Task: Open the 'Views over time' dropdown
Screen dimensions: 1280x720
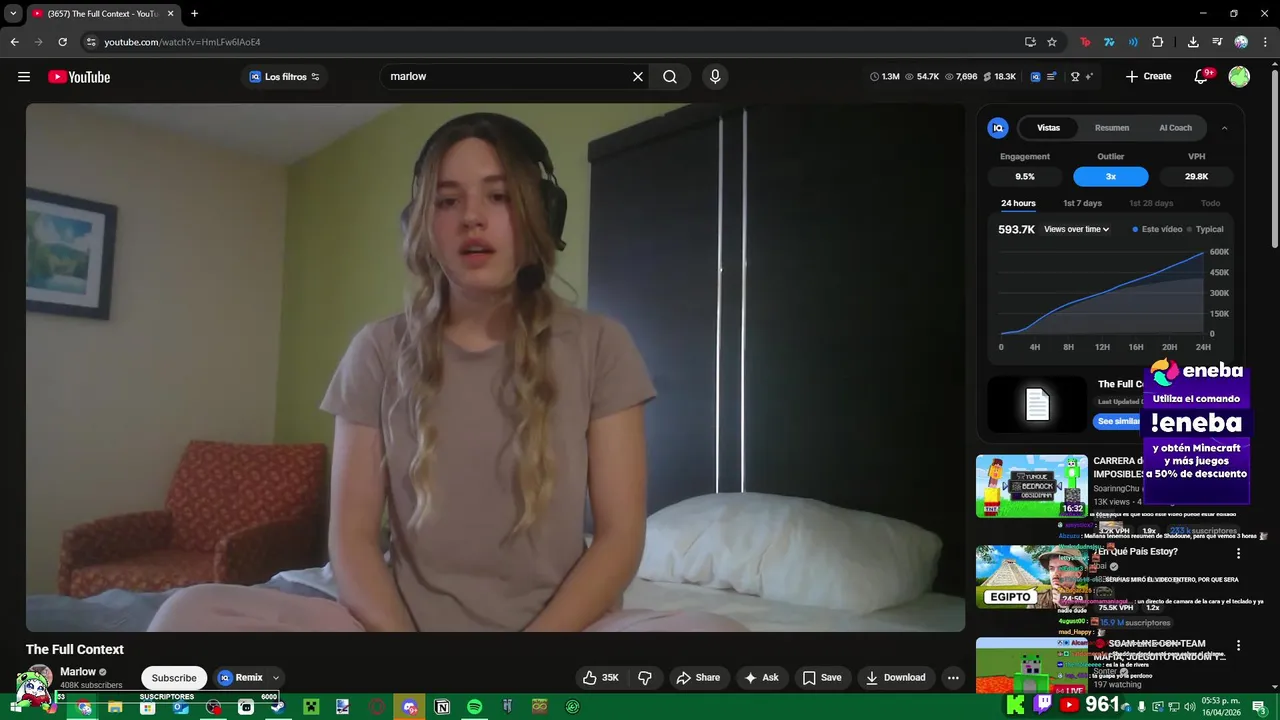Action: coord(1076,230)
